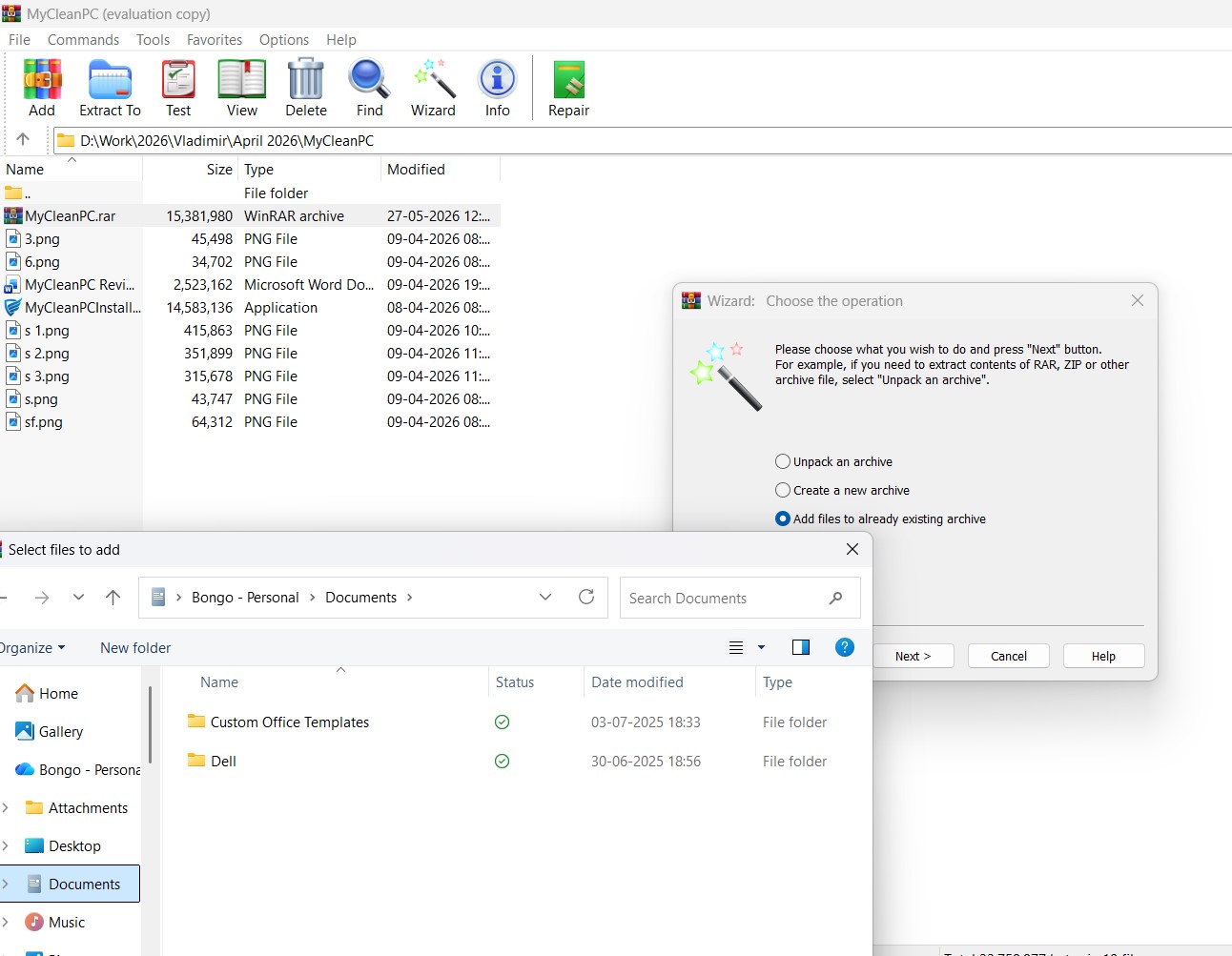Viewport: 1232px width, 956px height.
Task: Click the Word document icon for MyCleanPC Revi...
Action: point(13,284)
